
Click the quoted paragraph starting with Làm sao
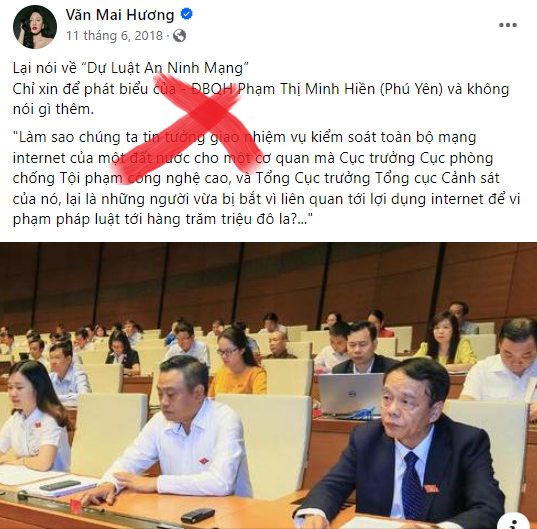266,178
